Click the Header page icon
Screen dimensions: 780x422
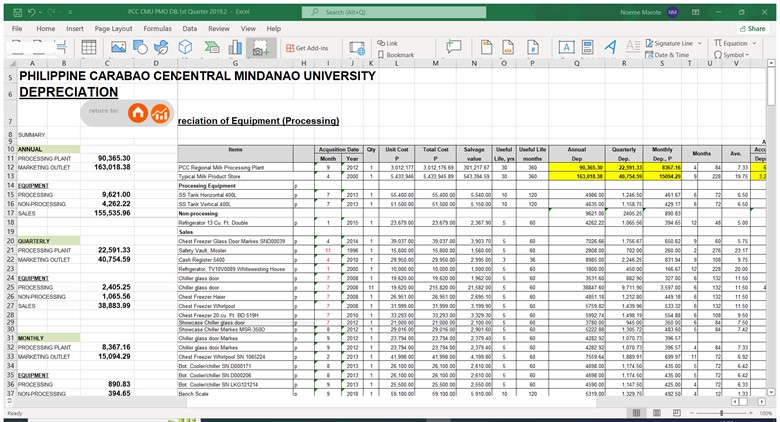pyautogui.click(x=487, y=47)
